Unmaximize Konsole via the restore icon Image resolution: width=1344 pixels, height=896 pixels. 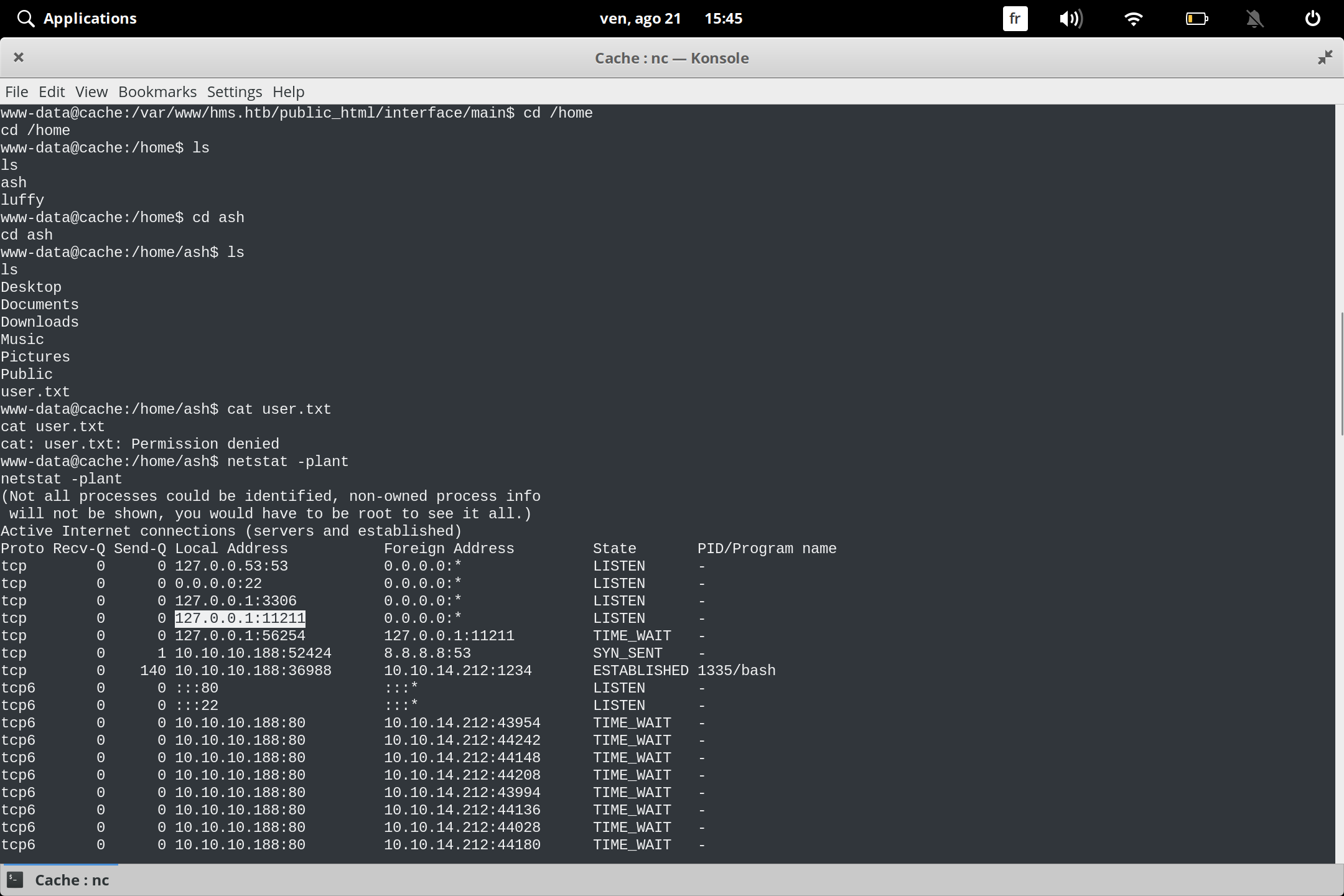(1325, 57)
